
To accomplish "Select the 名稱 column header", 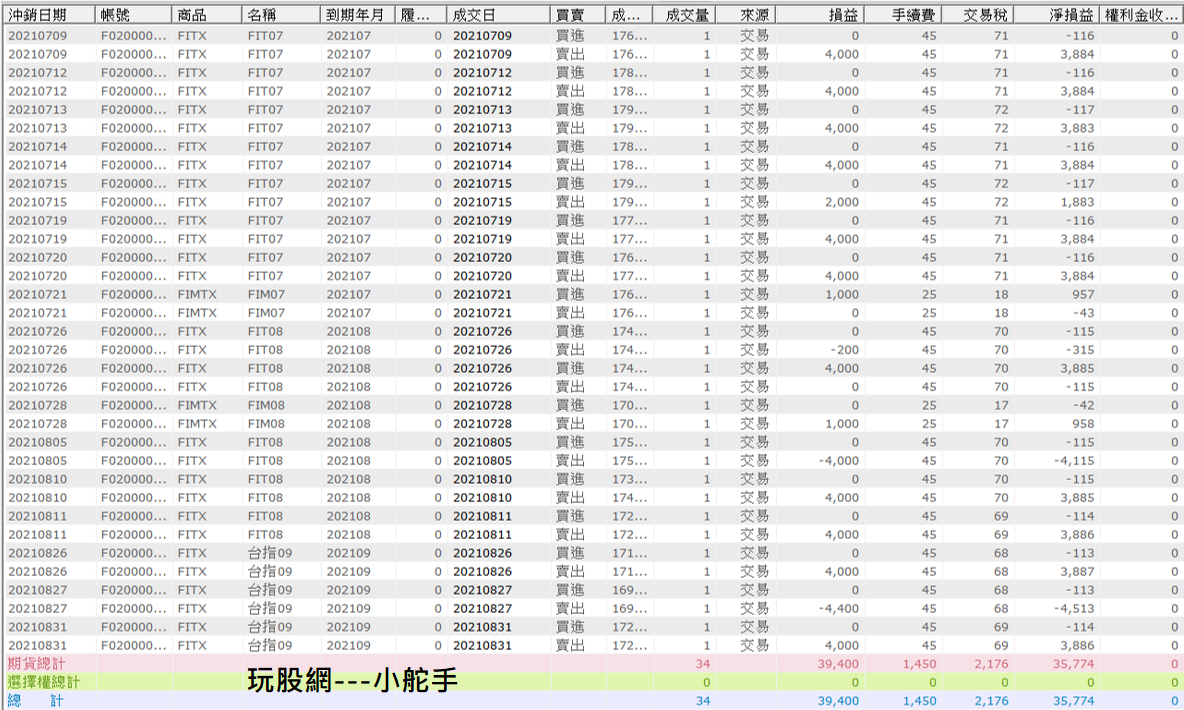I will [281, 14].
